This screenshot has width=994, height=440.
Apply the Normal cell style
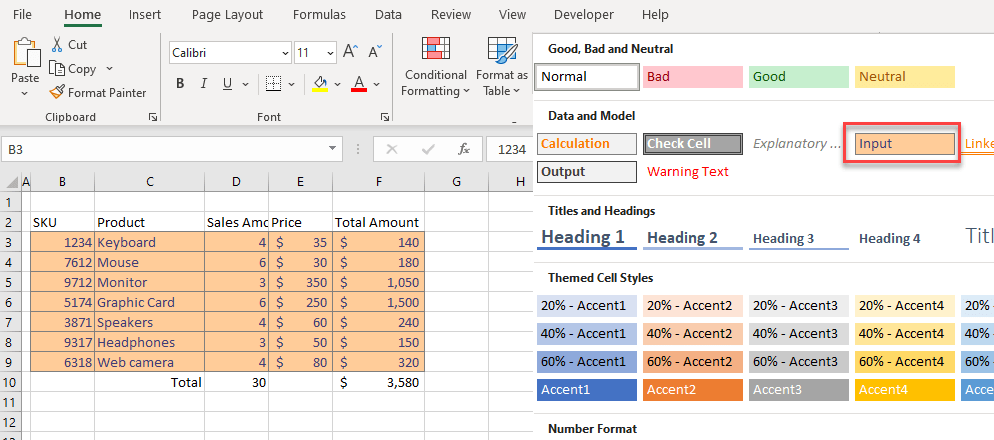pos(587,77)
